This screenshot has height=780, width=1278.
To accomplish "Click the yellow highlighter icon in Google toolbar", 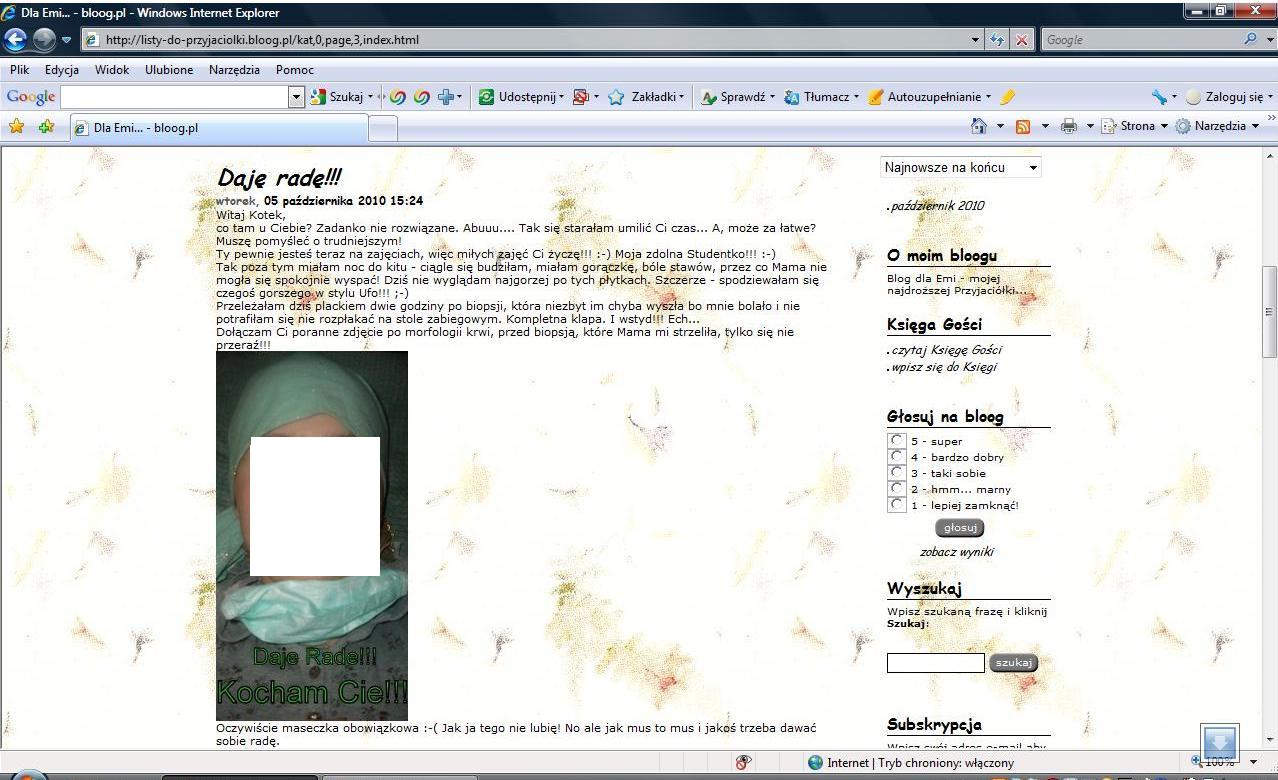I will click(x=1007, y=97).
